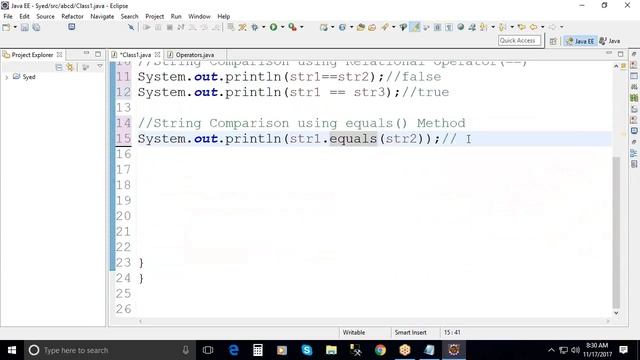Click Collapse All in Project Explorer
This screenshot has height=360, width=640.
click(59, 67)
